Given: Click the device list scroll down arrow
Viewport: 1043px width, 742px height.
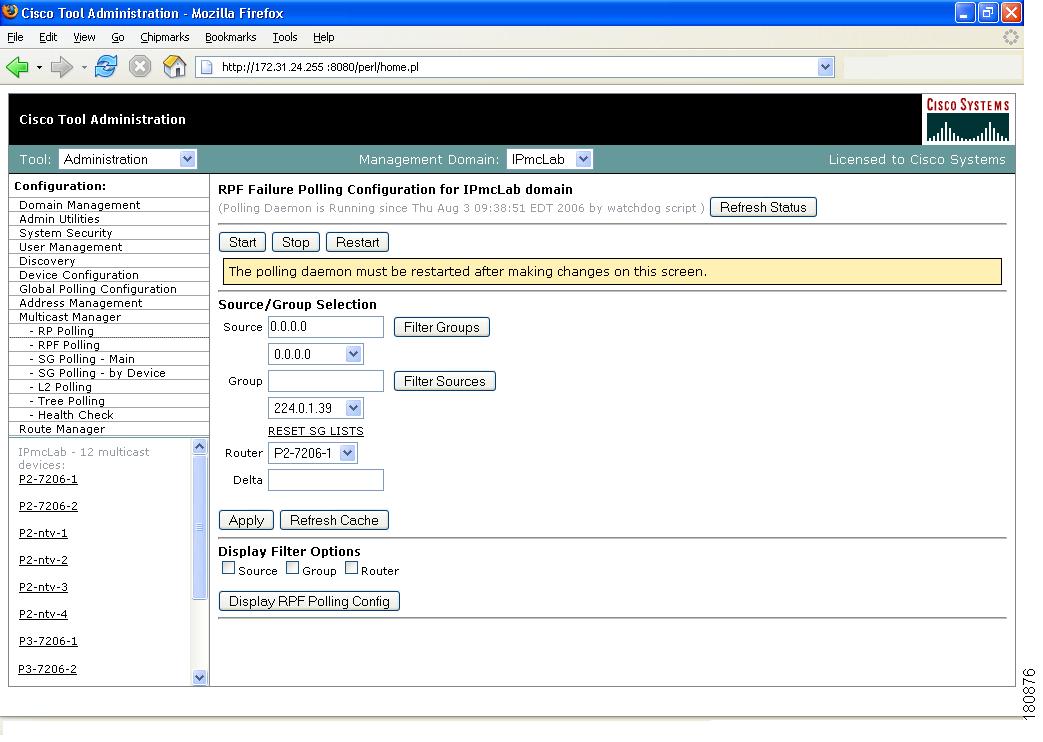Looking at the screenshot, I should pyautogui.click(x=200, y=677).
